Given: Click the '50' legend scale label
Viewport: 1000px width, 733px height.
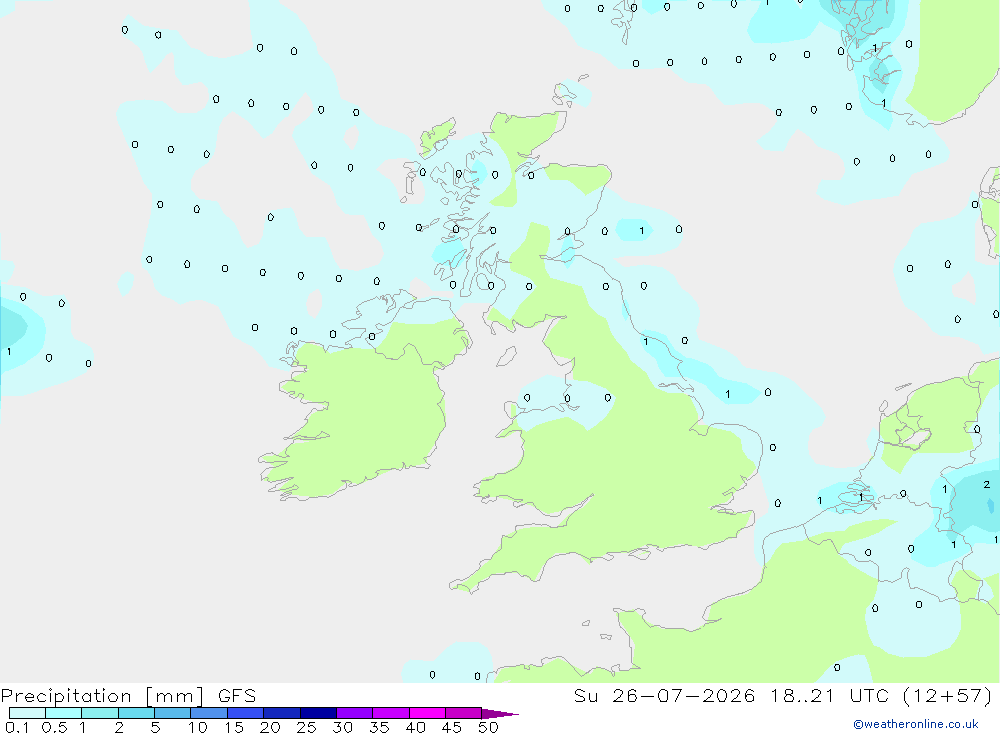Looking at the screenshot, I should [x=488, y=727].
